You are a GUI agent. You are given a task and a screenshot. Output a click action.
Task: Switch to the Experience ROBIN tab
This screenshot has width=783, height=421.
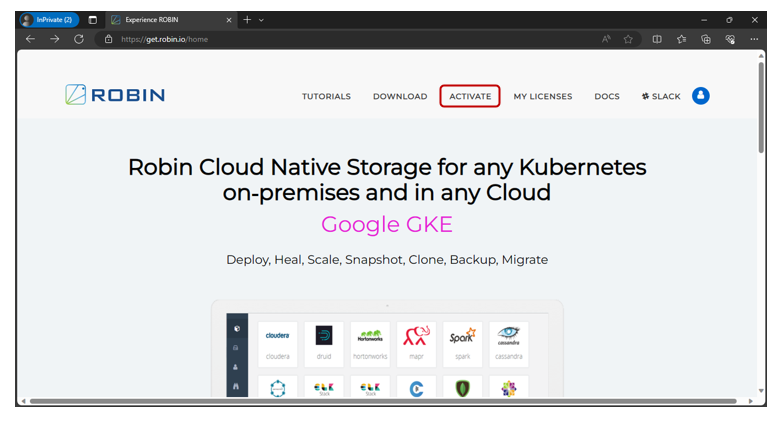click(x=171, y=20)
